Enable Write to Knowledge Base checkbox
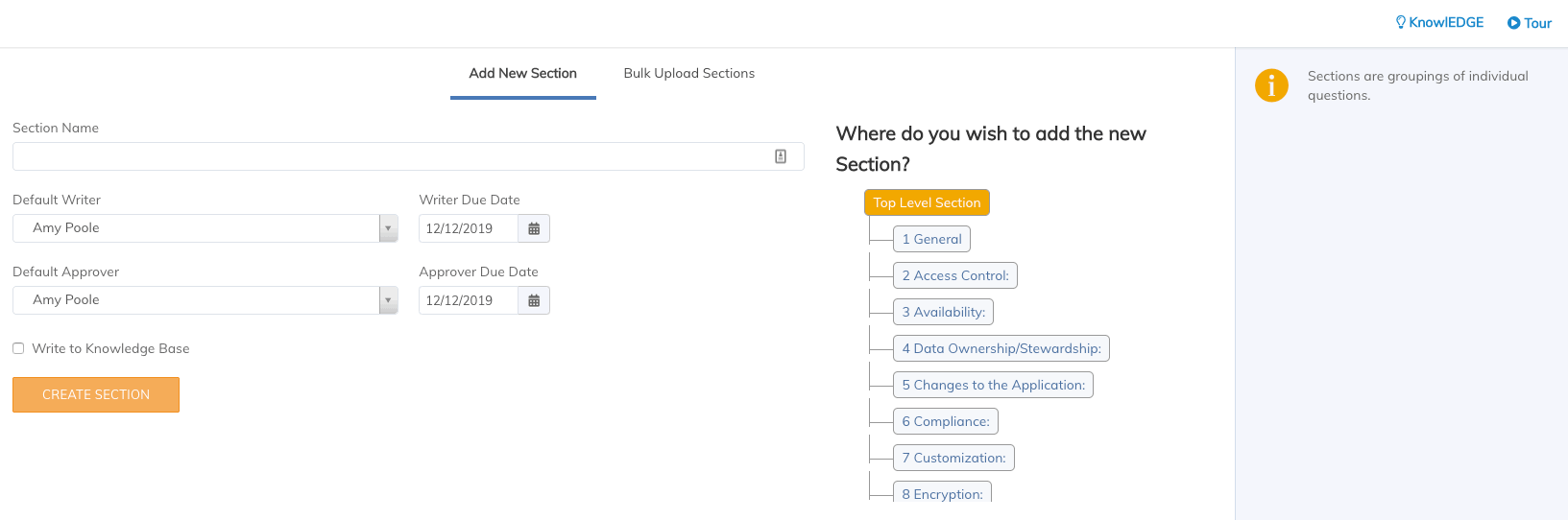1568x520 pixels. [18, 348]
